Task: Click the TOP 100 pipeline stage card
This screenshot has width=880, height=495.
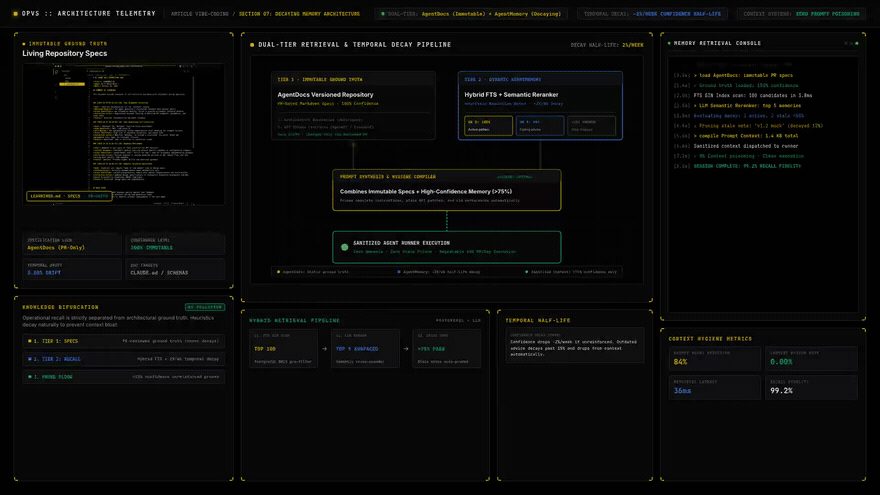Action: pyautogui.click(x=283, y=349)
